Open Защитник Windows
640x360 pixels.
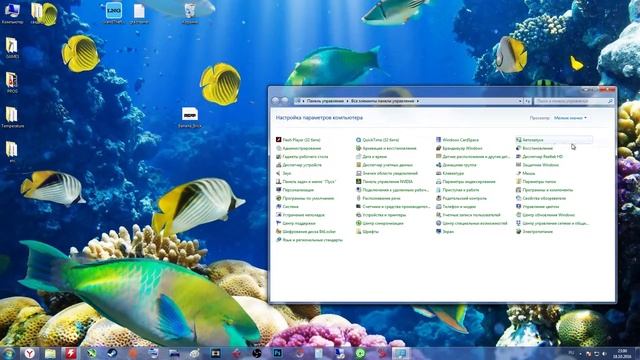[x=537, y=165]
